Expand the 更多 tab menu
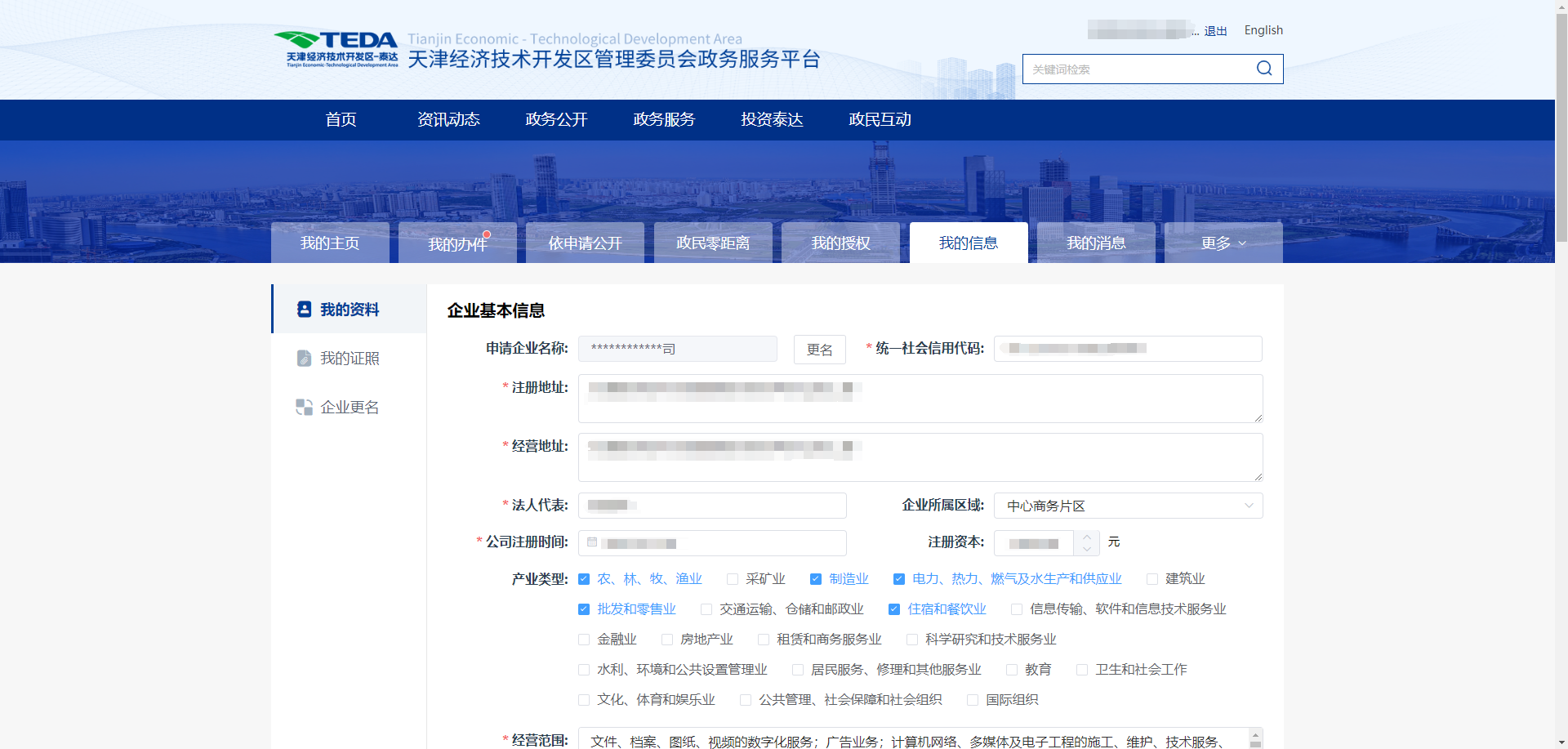1568x749 pixels. (x=1223, y=243)
